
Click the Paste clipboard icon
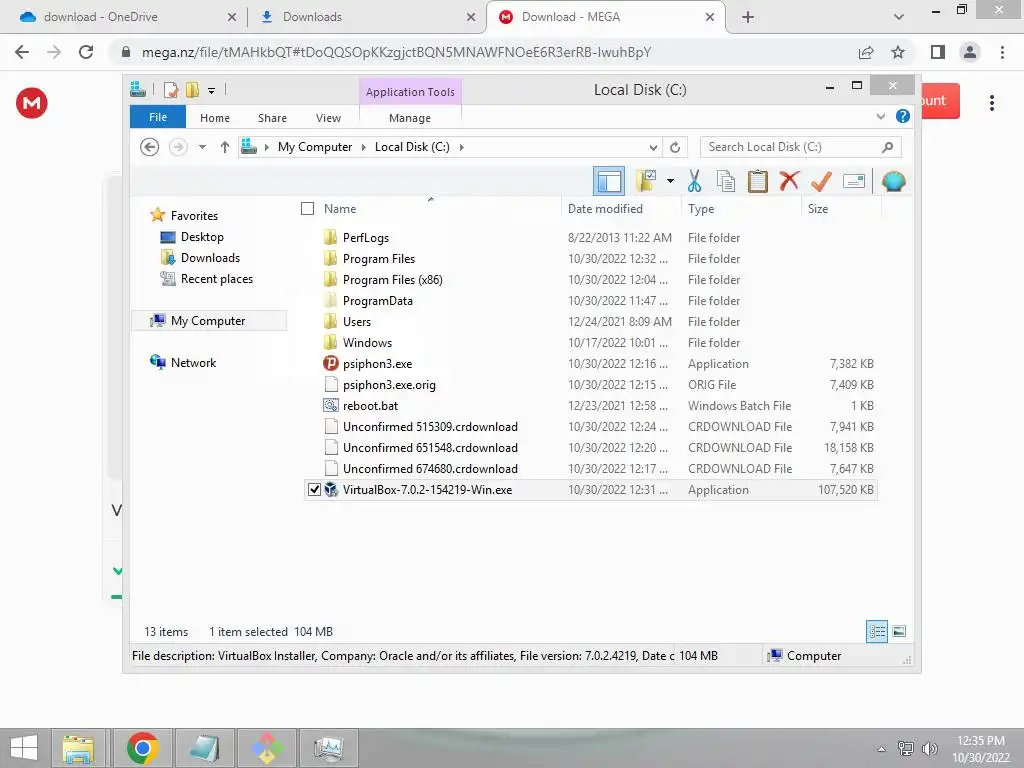pyautogui.click(x=758, y=181)
